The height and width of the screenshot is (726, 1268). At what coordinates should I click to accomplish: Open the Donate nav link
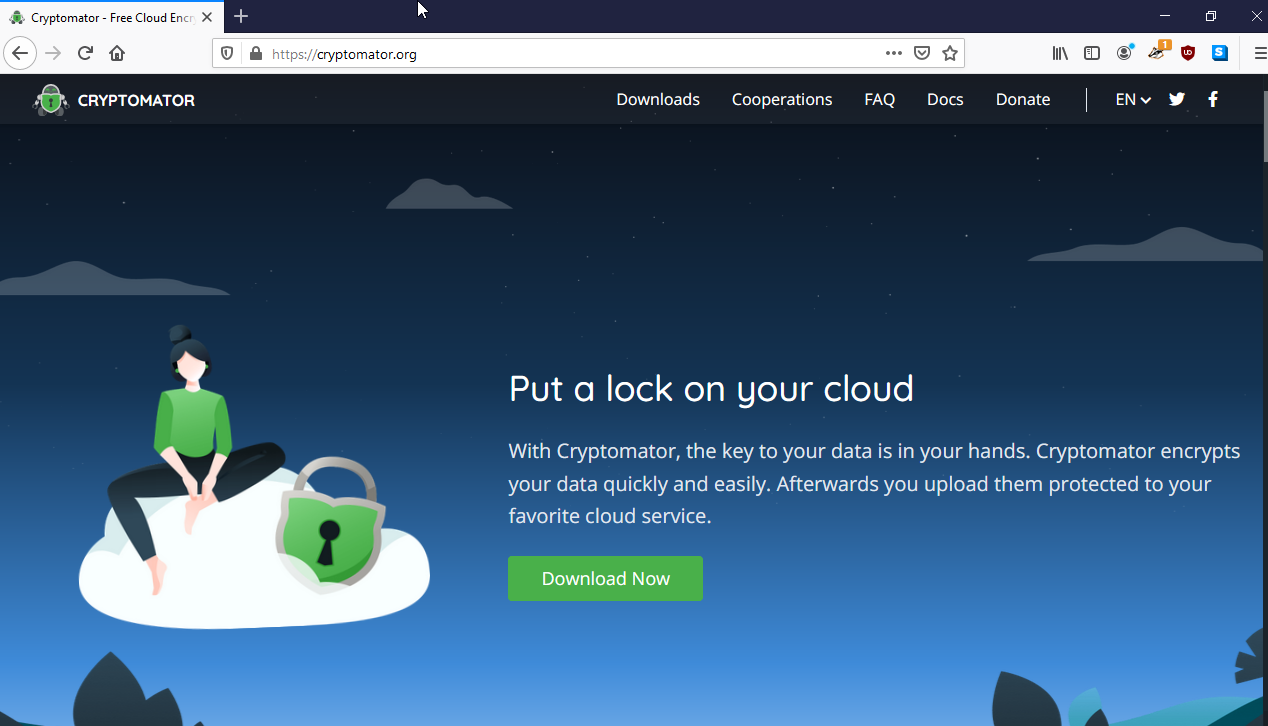(x=1023, y=100)
